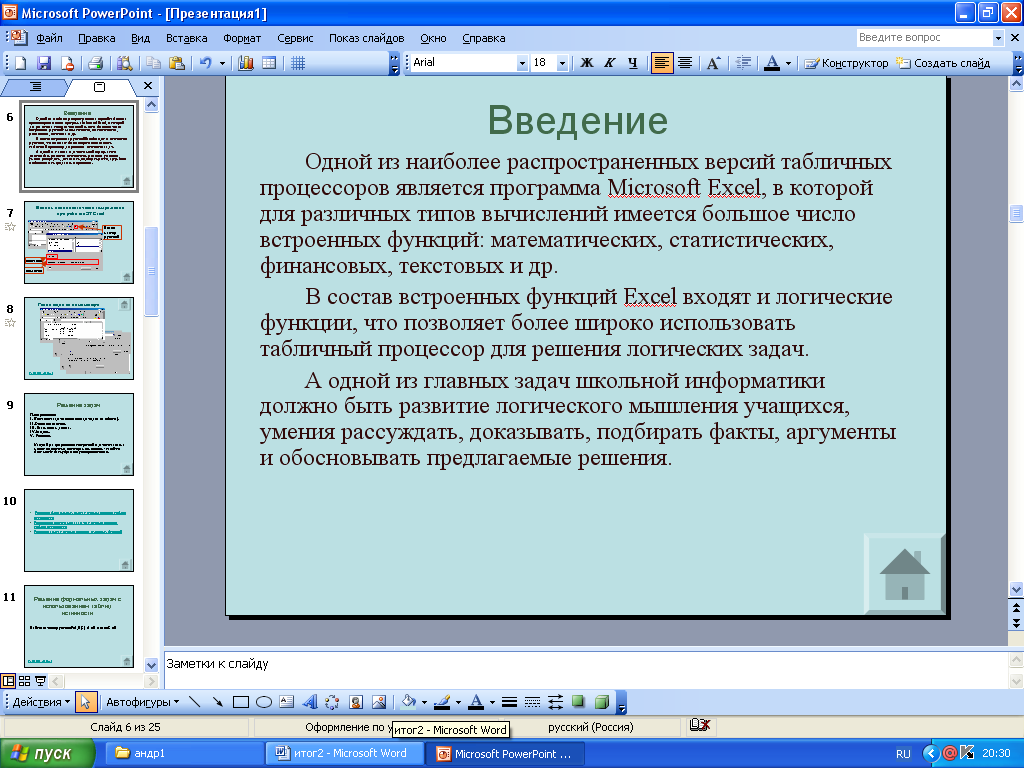
Task: Toggle the Select Objects arrow tool
Action: point(85,702)
